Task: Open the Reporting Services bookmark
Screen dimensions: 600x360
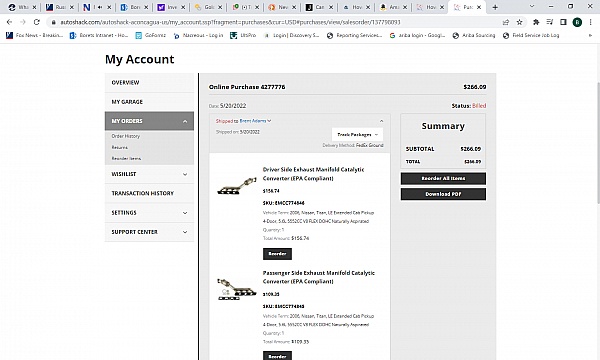Action: pyautogui.click(x=354, y=35)
